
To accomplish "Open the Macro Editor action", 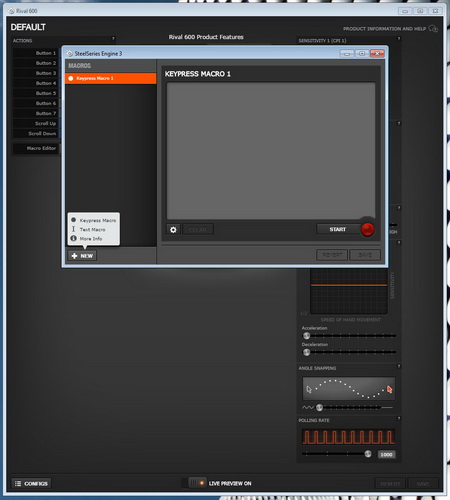I will pos(36,148).
